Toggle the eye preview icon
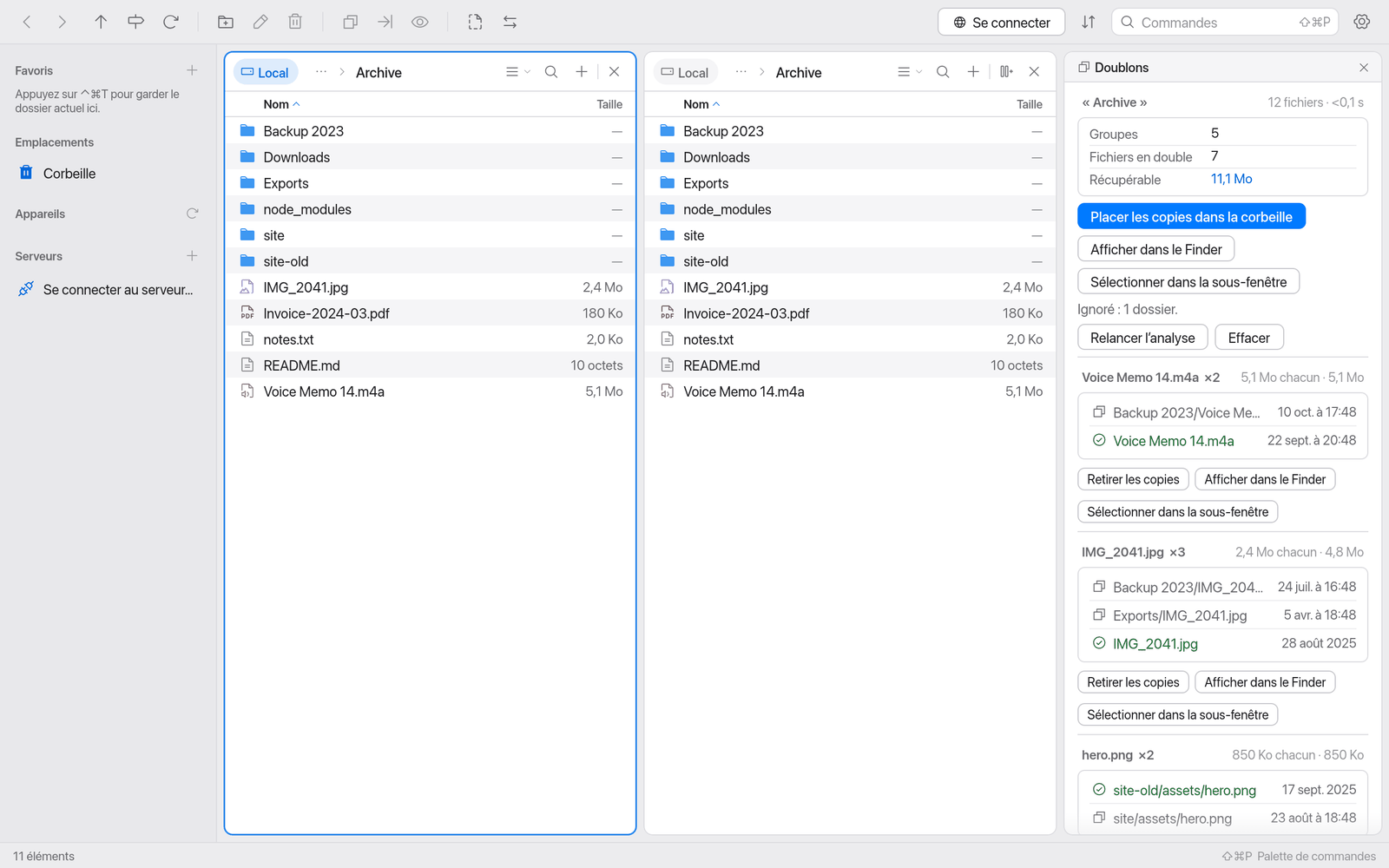Viewport: 1389px width, 868px height. [420, 22]
